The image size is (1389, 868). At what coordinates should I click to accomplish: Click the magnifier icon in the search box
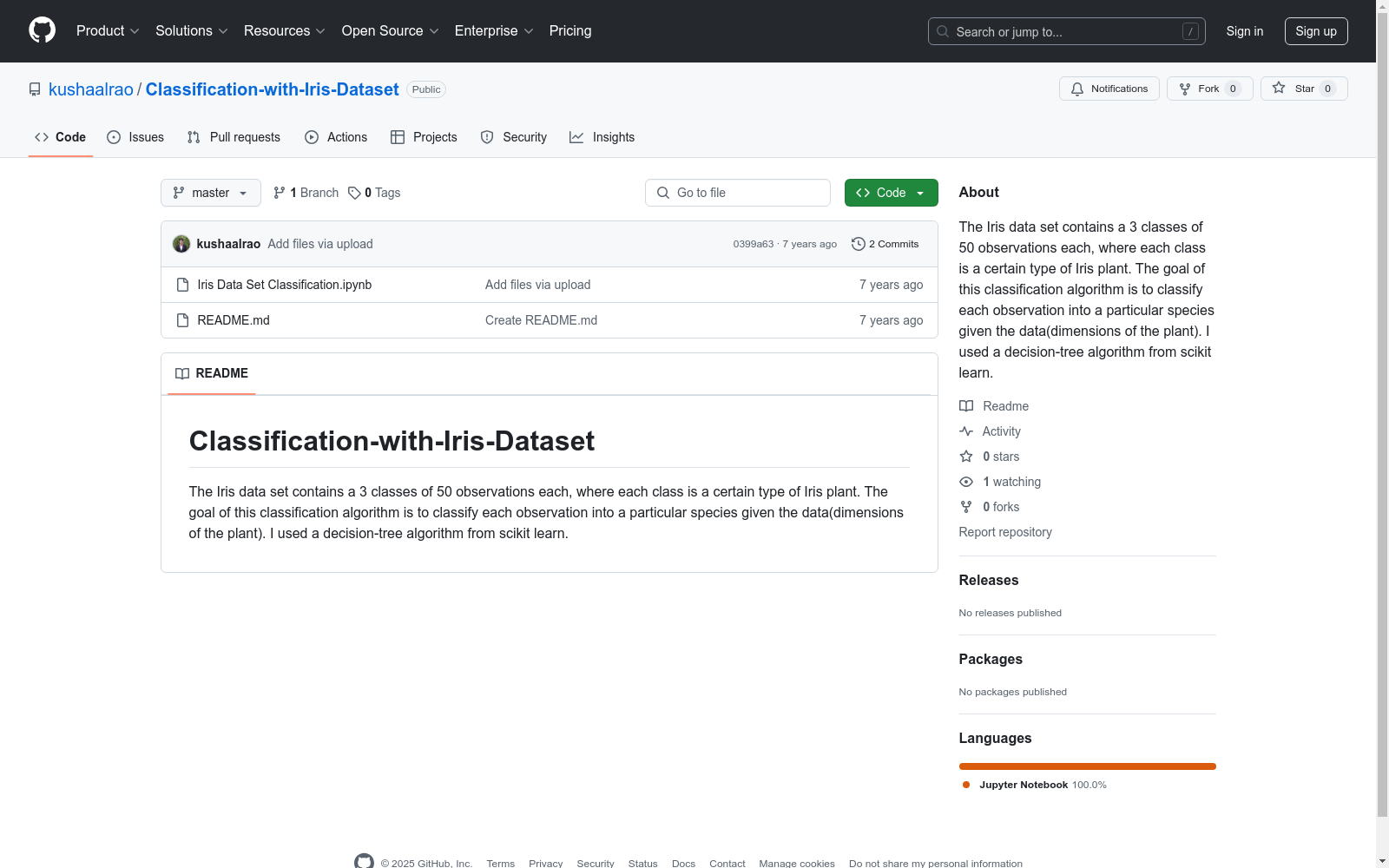(x=943, y=31)
